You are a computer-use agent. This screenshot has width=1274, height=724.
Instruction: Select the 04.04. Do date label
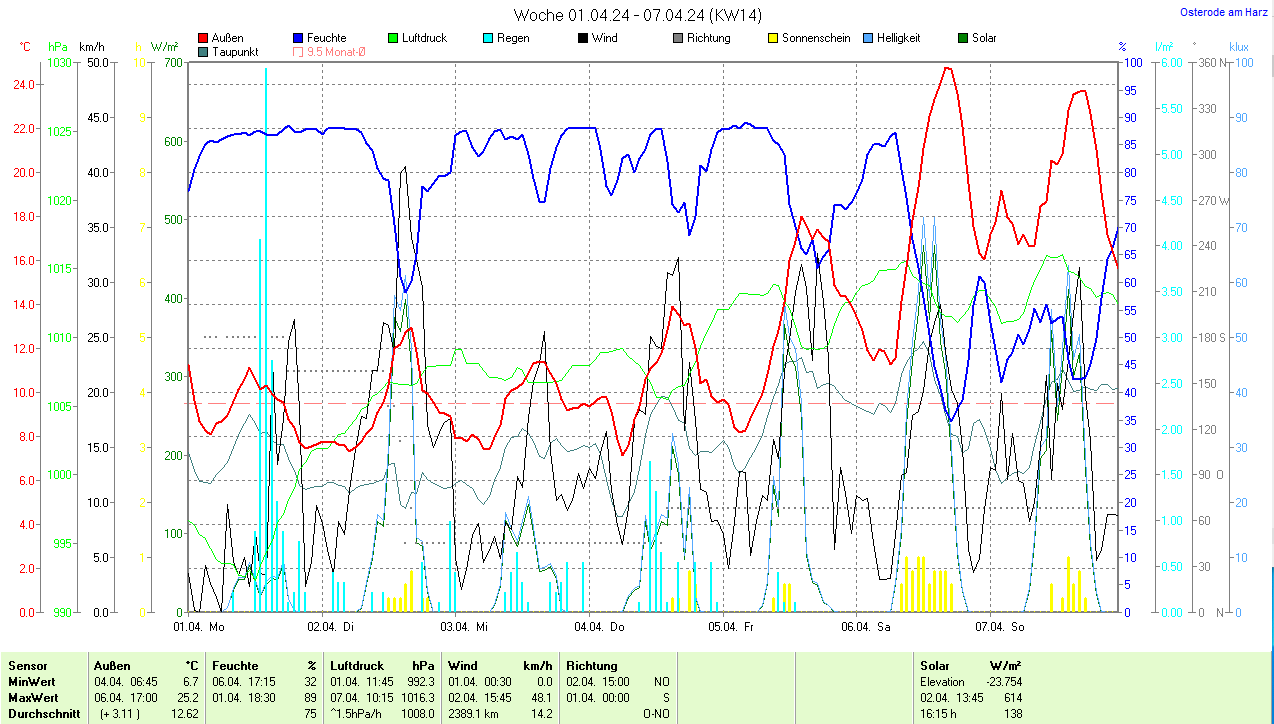pos(599,627)
